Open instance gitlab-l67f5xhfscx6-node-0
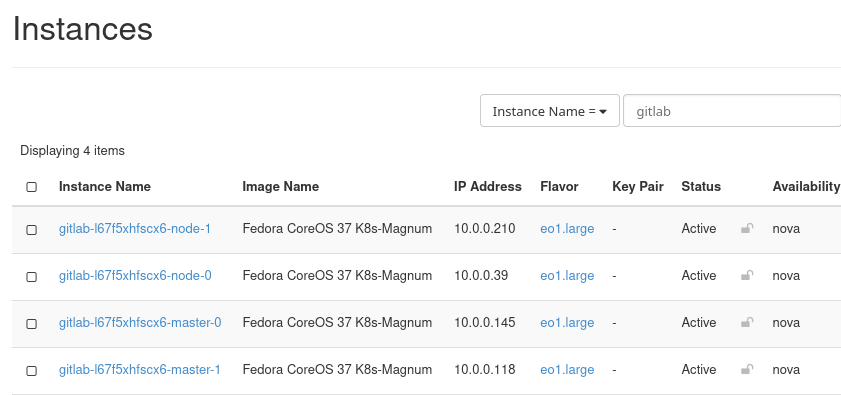841x395 pixels. click(x=135, y=275)
